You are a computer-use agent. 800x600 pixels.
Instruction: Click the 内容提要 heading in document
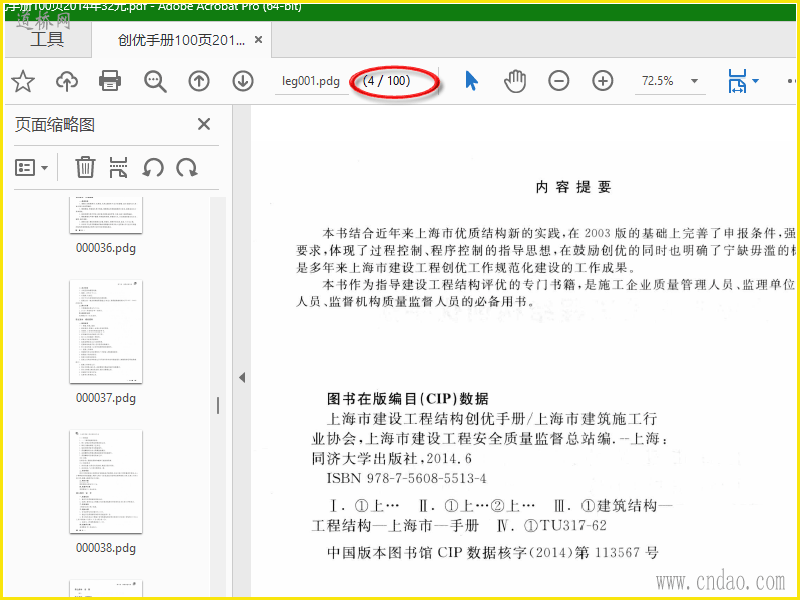pyautogui.click(x=573, y=187)
